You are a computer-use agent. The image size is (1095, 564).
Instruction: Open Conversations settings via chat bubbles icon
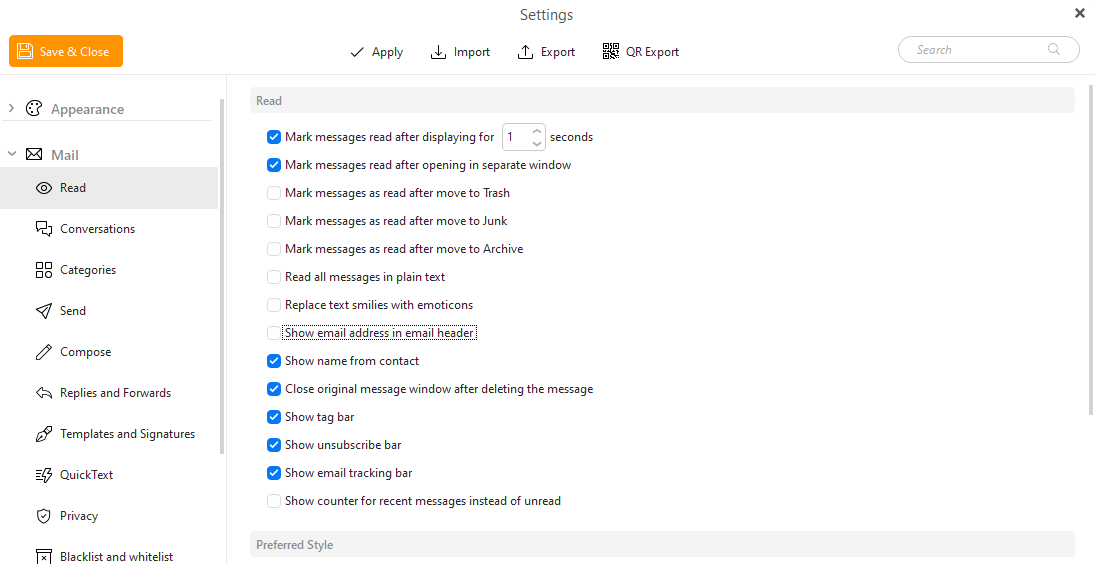(44, 229)
